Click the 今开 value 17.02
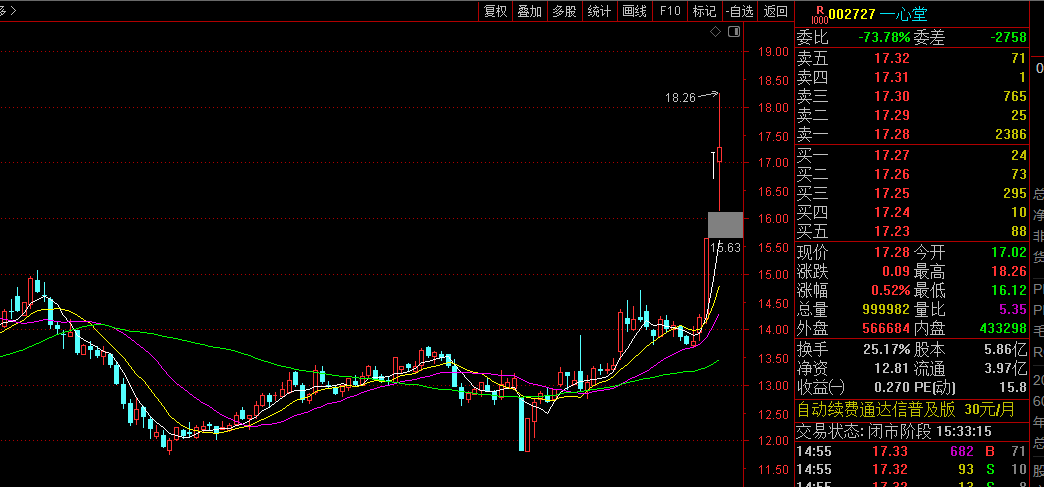Screen dimensions: 1044x487 click(1009, 252)
